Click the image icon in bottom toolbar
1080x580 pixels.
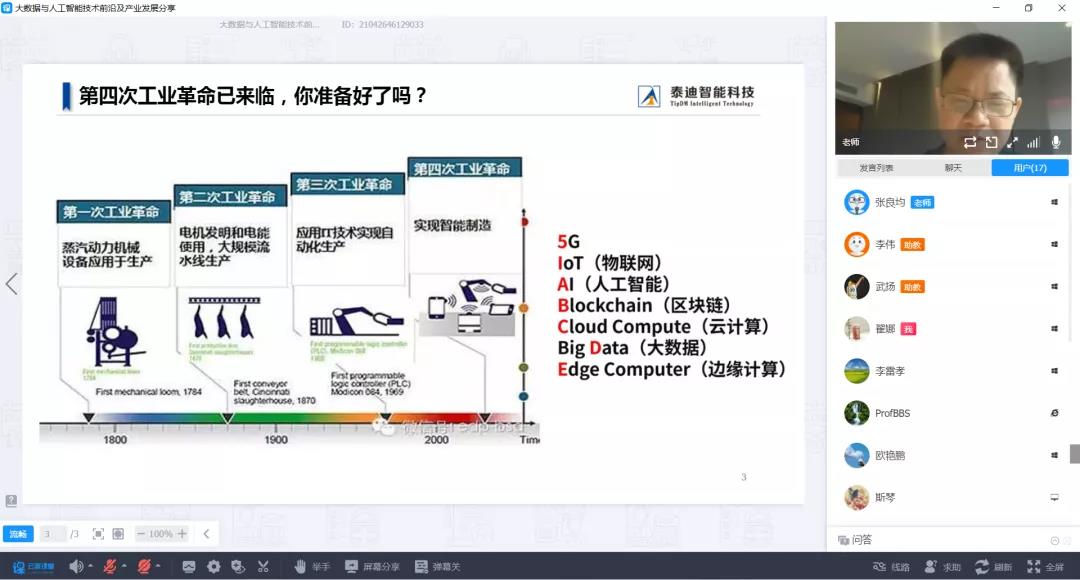(x=189, y=567)
